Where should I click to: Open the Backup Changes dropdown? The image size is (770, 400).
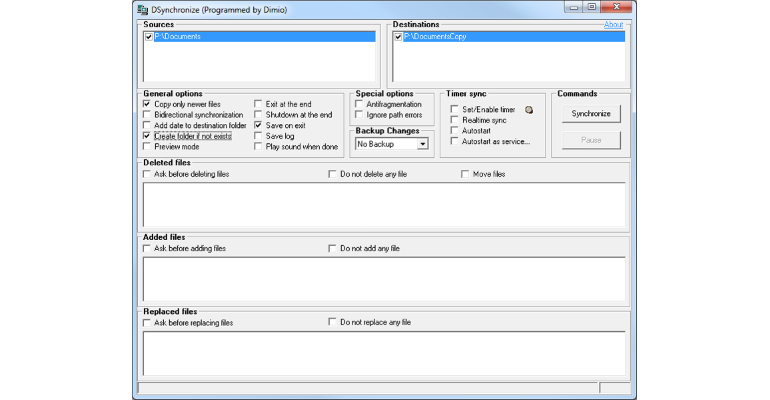click(422, 144)
